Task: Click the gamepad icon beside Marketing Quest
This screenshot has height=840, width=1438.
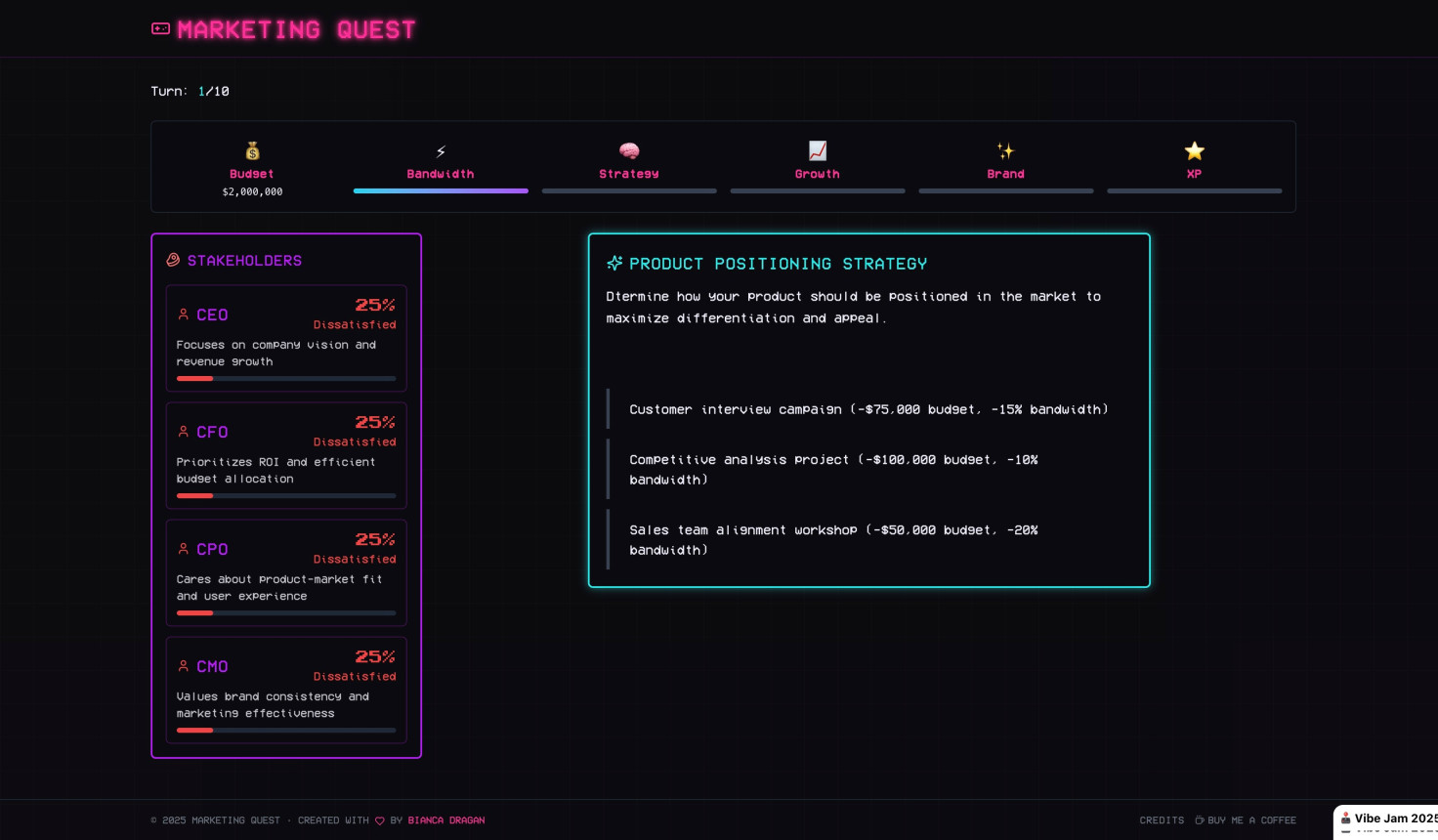Action: [161, 29]
